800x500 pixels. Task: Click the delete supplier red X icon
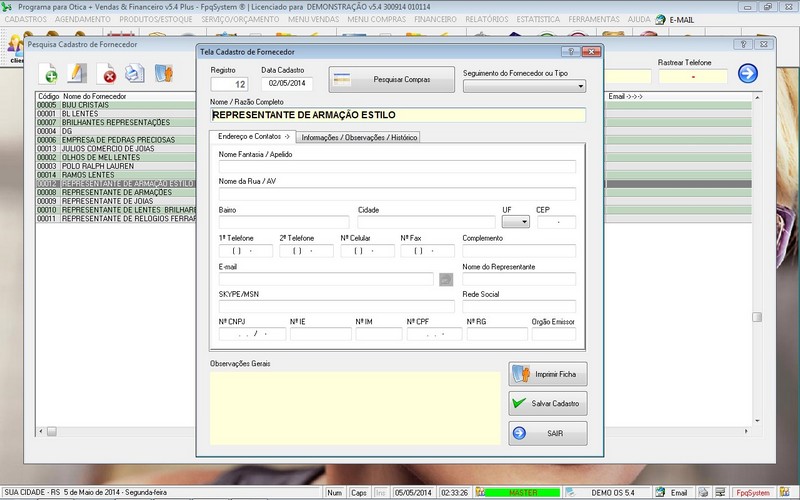(x=106, y=73)
